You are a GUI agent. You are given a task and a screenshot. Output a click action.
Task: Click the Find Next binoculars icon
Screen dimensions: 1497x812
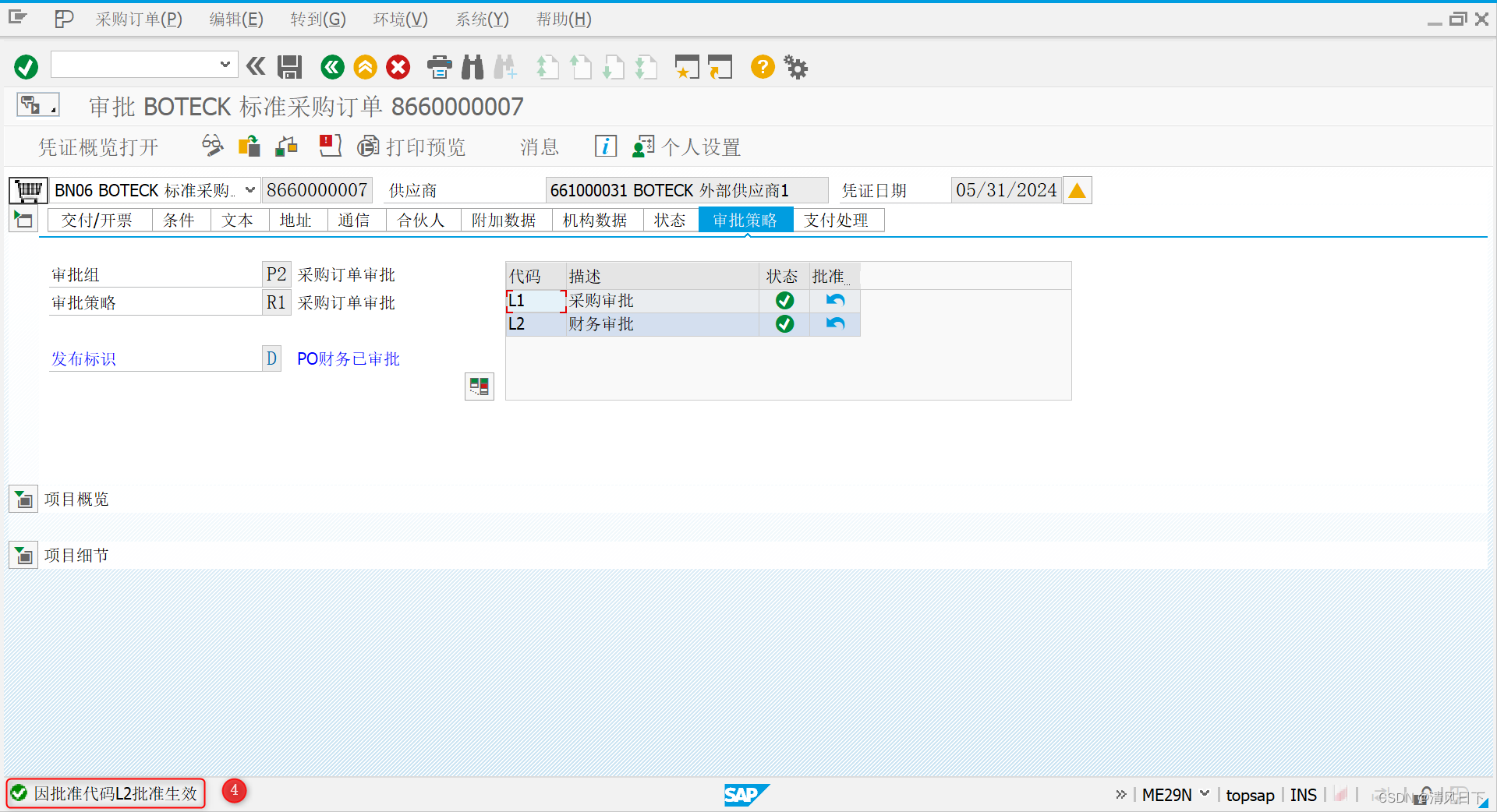[505, 67]
